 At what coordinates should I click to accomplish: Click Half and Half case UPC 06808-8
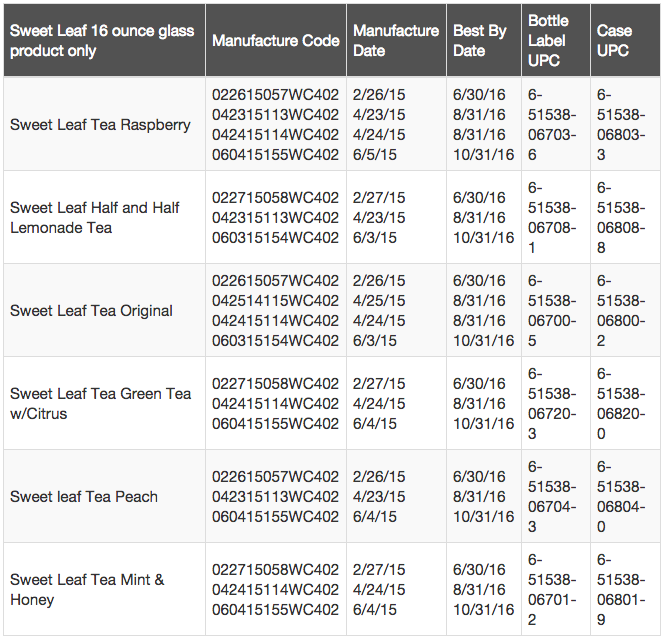(621, 218)
